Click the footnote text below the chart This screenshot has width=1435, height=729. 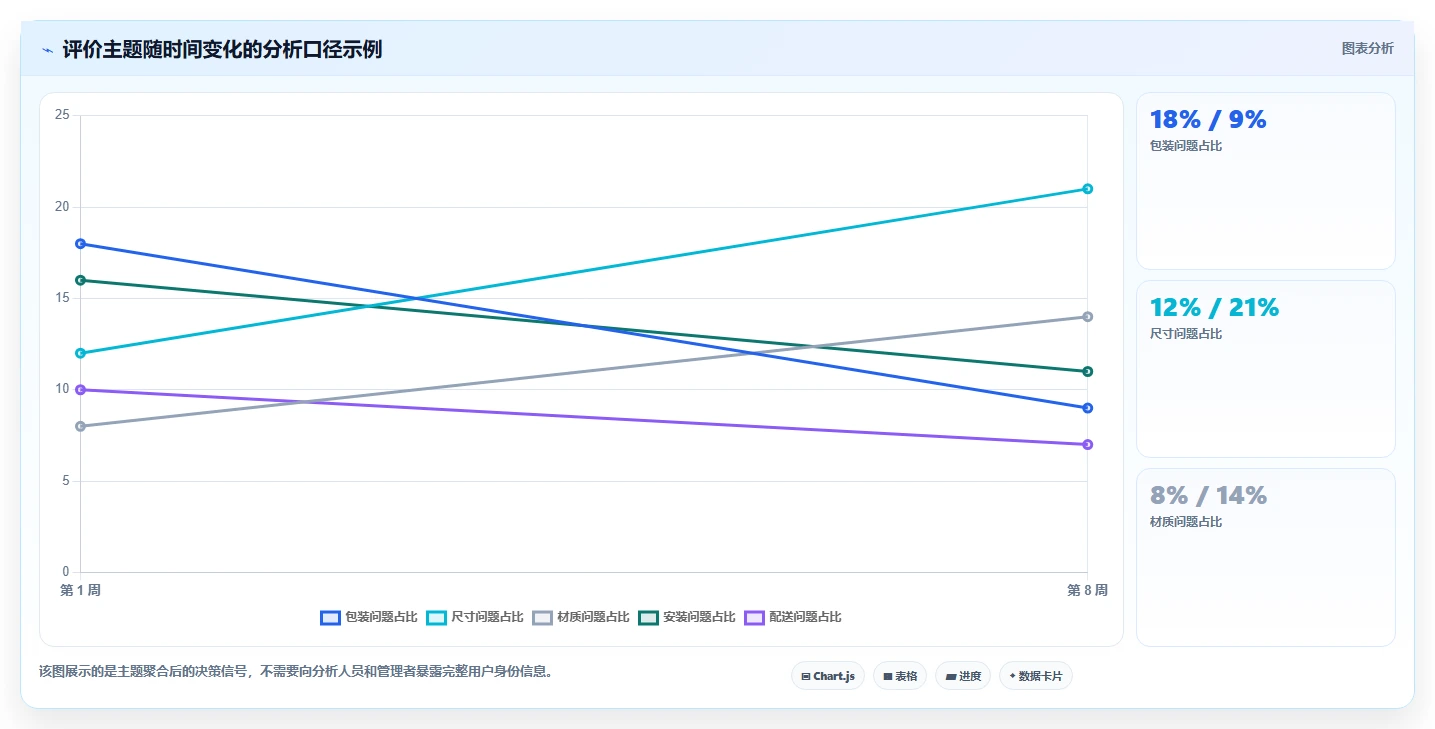coord(296,672)
